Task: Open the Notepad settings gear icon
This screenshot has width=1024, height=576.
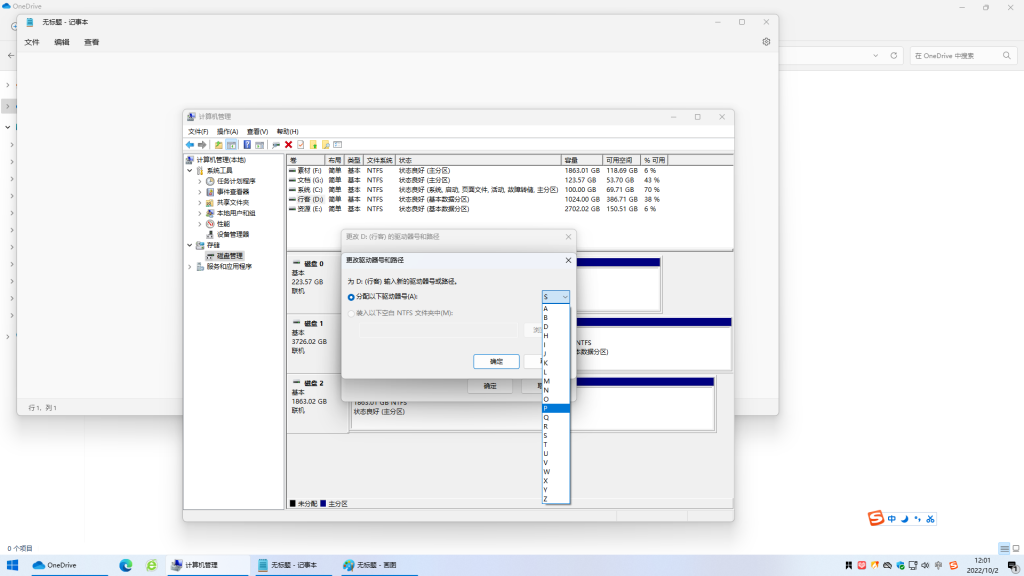Action: (766, 42)
